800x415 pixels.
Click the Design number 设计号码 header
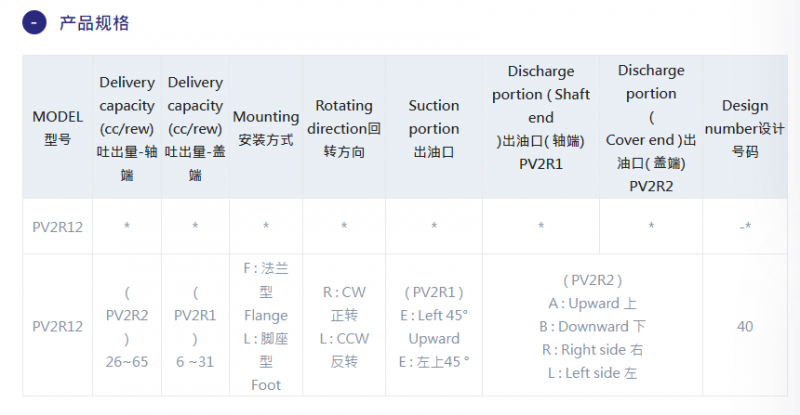[745, 128]
